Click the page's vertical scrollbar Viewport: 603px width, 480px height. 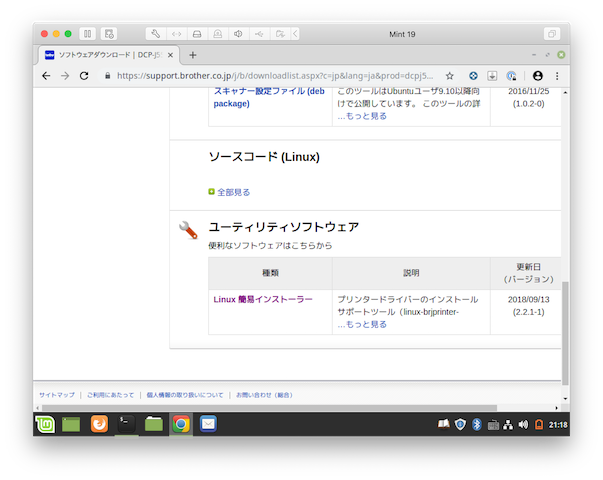[x=564, y=330]
